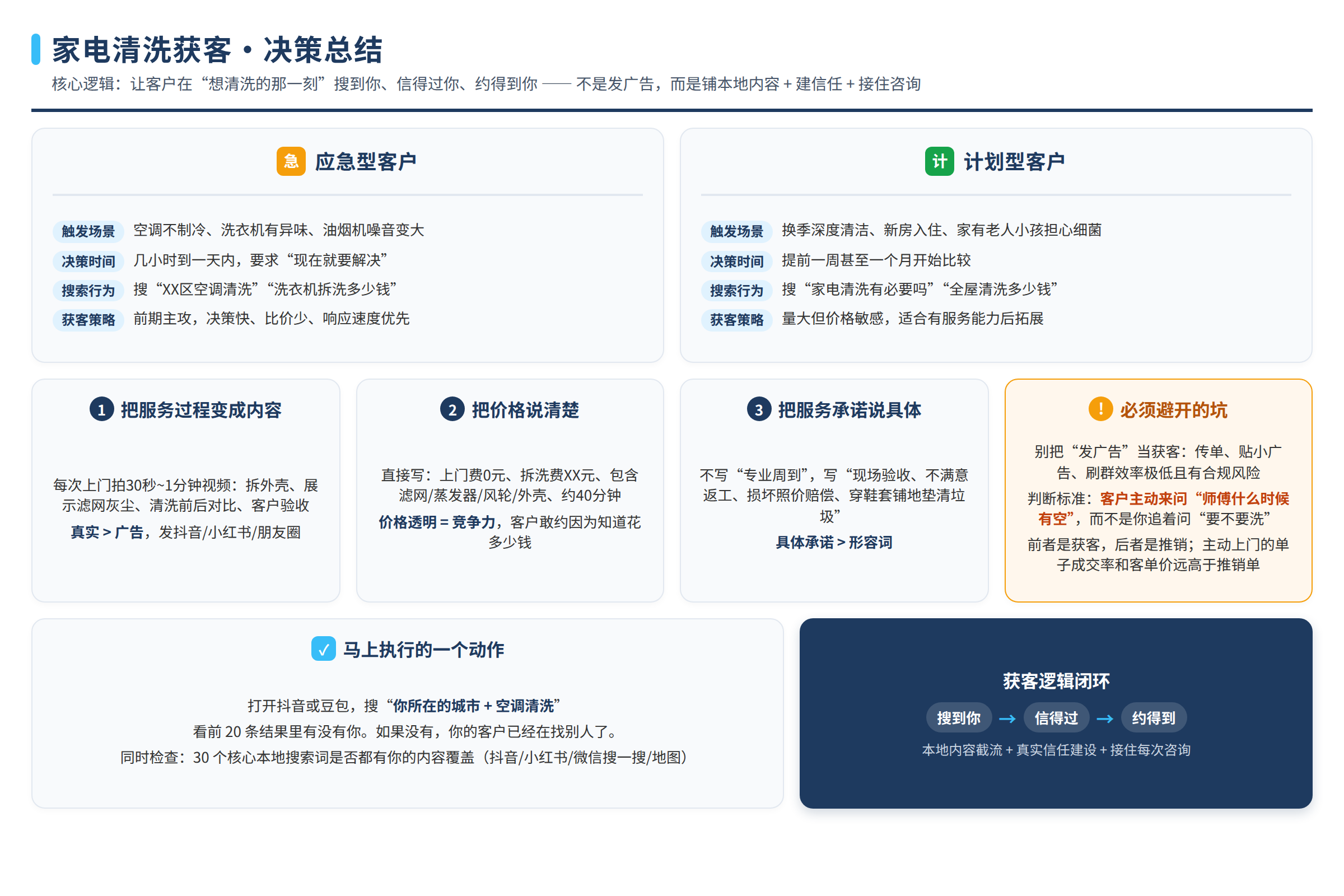Viewport: 1344px width, 896px height.
Task: Click text 量大但价格敏感
Action: click(x=833, y=318)
